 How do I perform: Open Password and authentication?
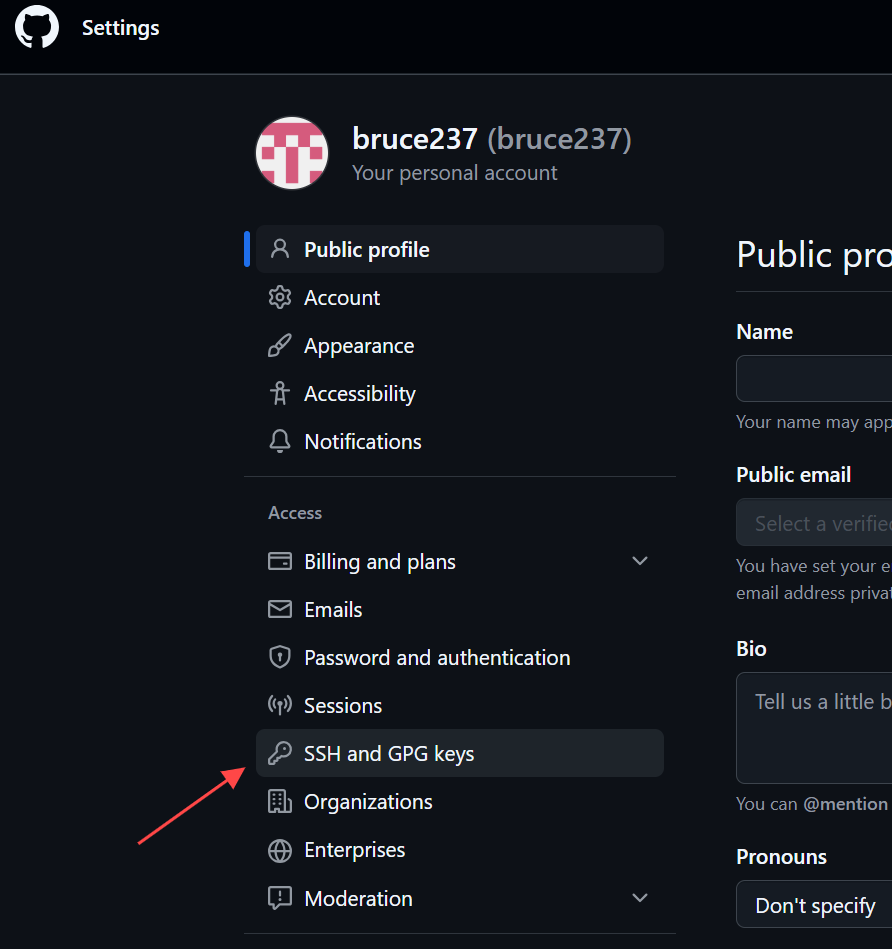460,657
